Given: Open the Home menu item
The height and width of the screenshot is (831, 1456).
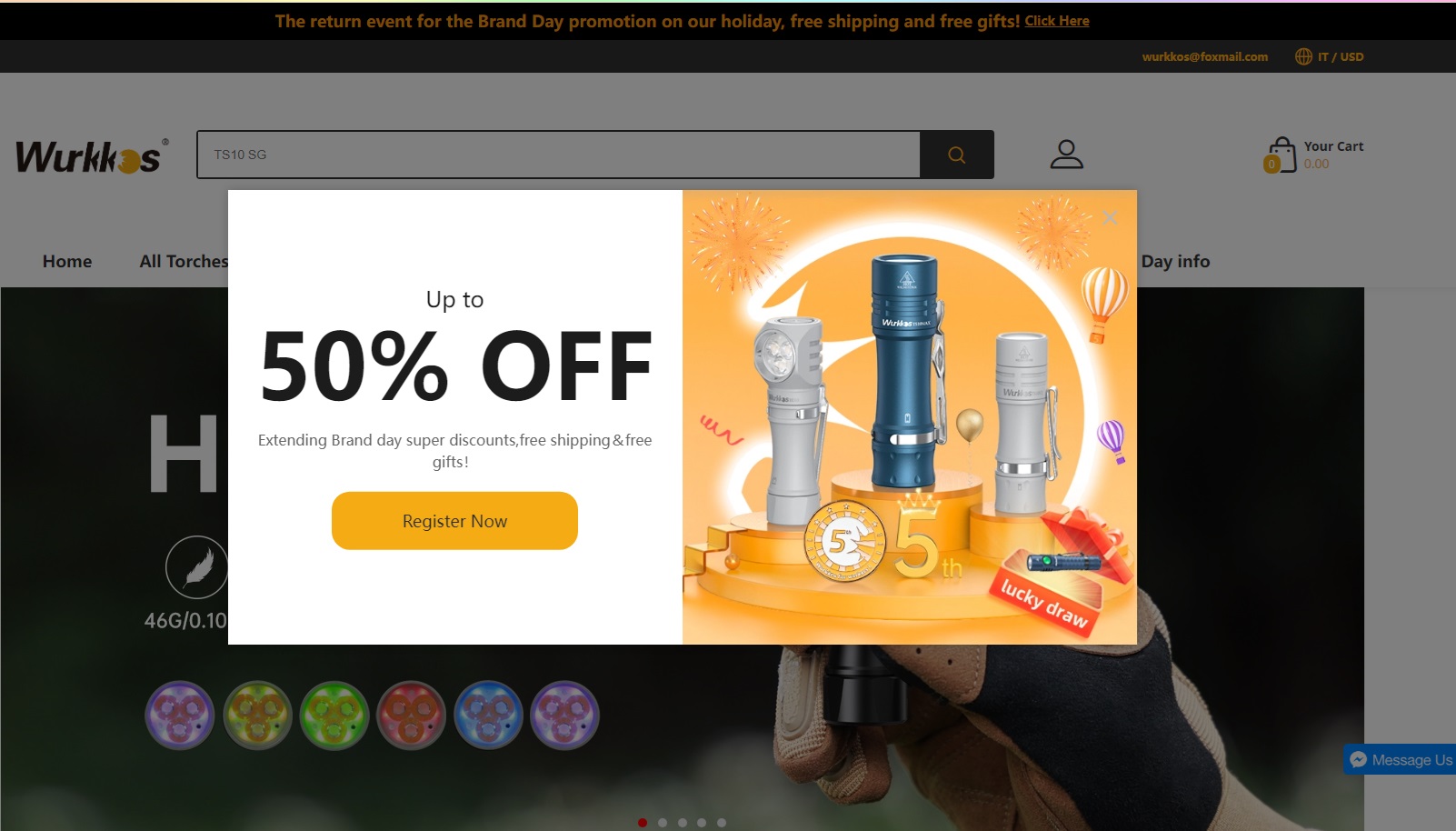Looking at the screenshot, I should point(67,261).
